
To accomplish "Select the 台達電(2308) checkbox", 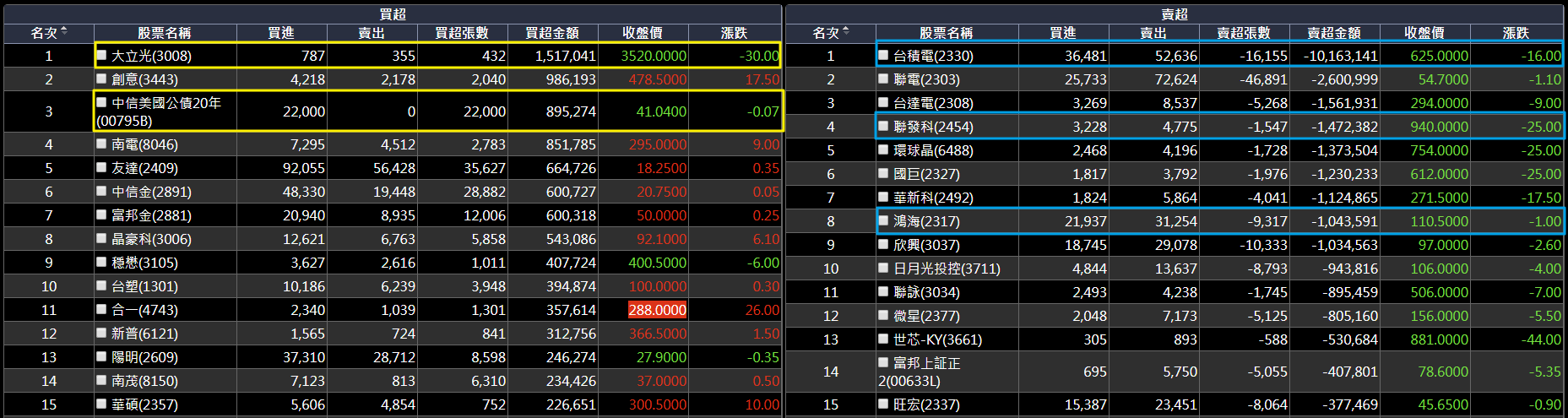I will tap(884, 102).
